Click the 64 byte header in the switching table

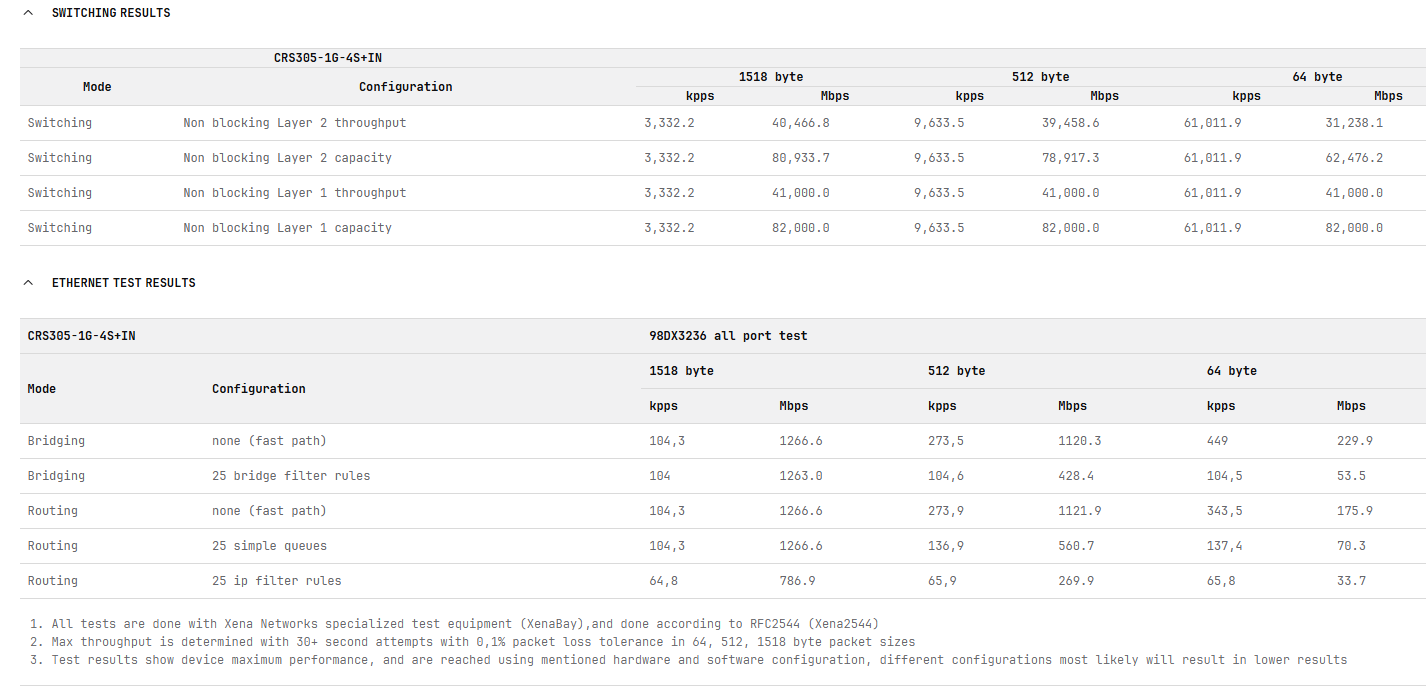click(x=1314, y=77)
